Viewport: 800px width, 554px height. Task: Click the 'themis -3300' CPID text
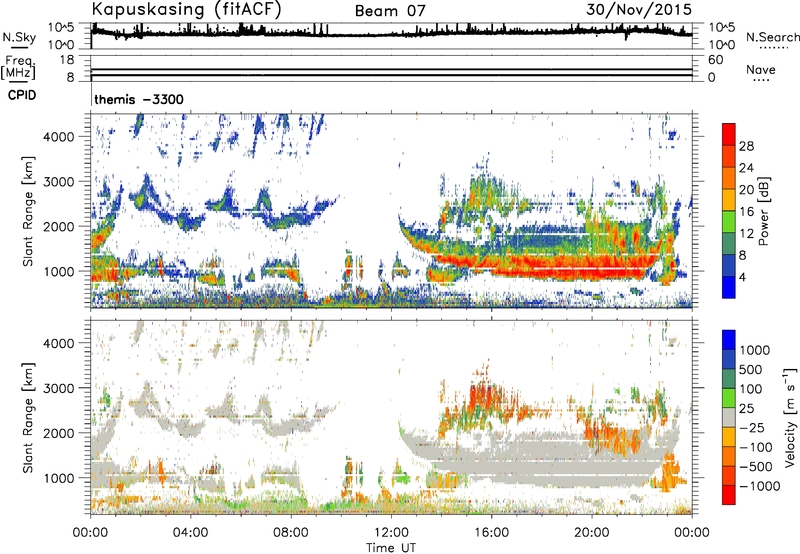139,99
